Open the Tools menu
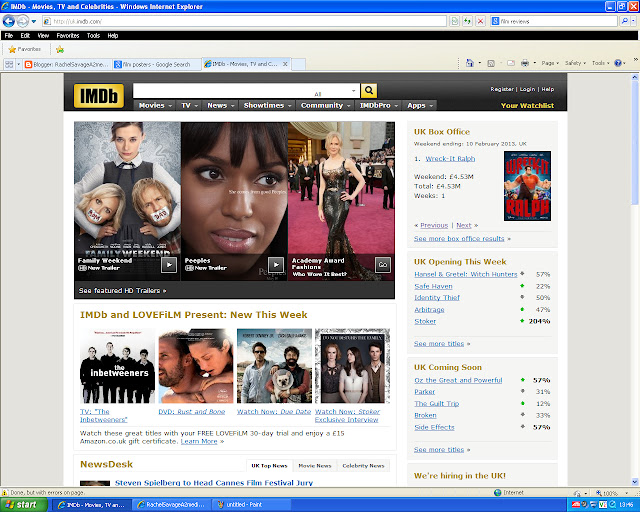Viewport: 640px width, 512px height. pyautogui.click(x=93, y=36)
